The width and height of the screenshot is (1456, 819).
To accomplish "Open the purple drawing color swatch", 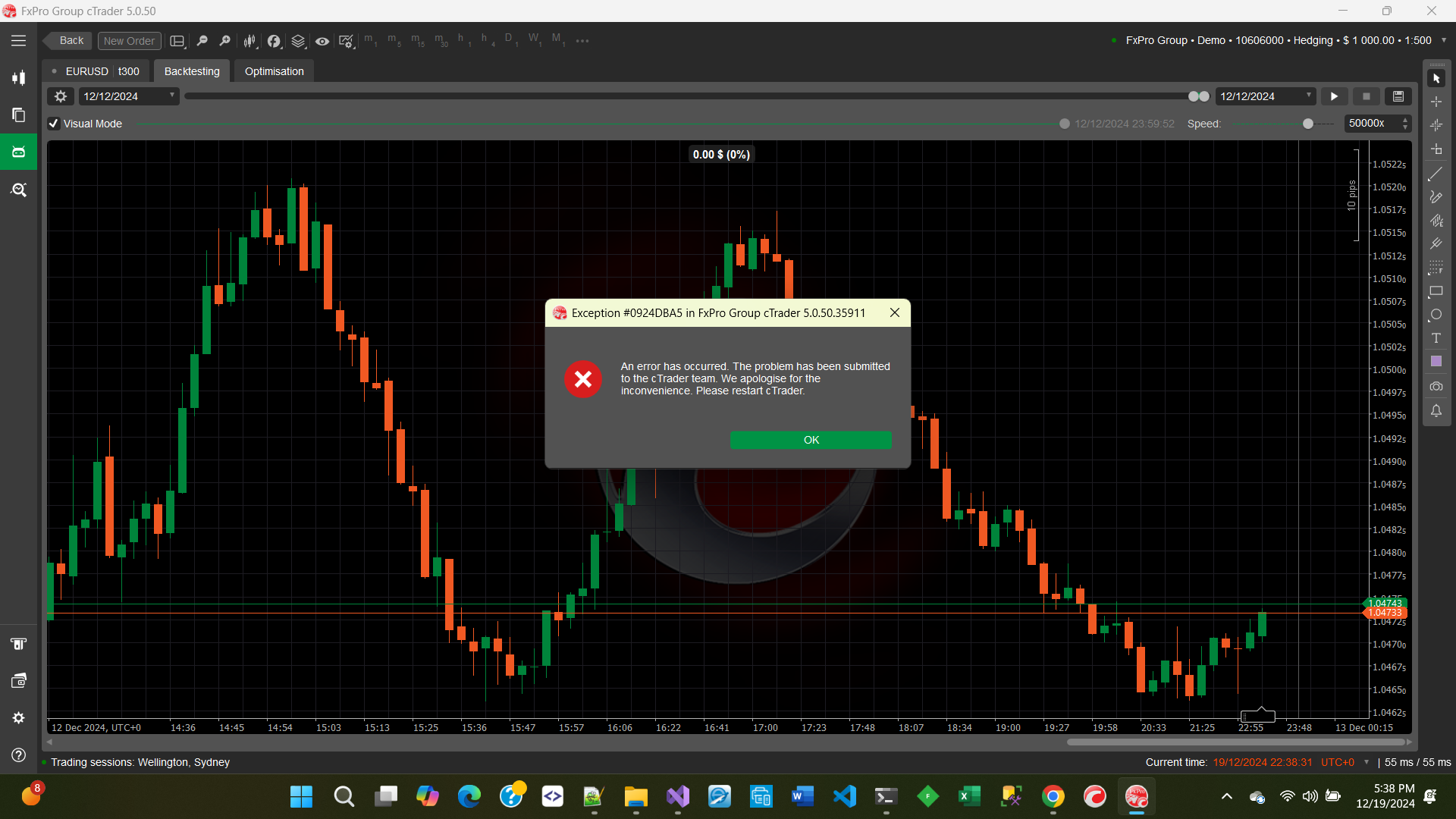I will click(1436, 362).
